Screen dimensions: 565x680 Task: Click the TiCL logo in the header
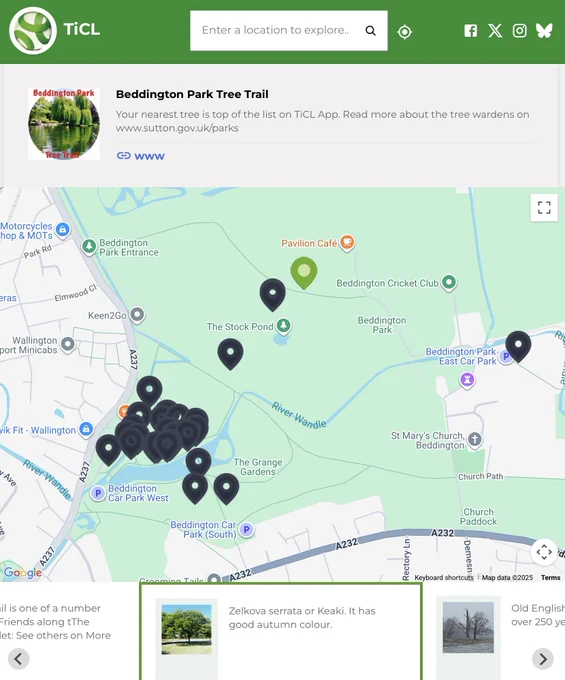[33, 30]
